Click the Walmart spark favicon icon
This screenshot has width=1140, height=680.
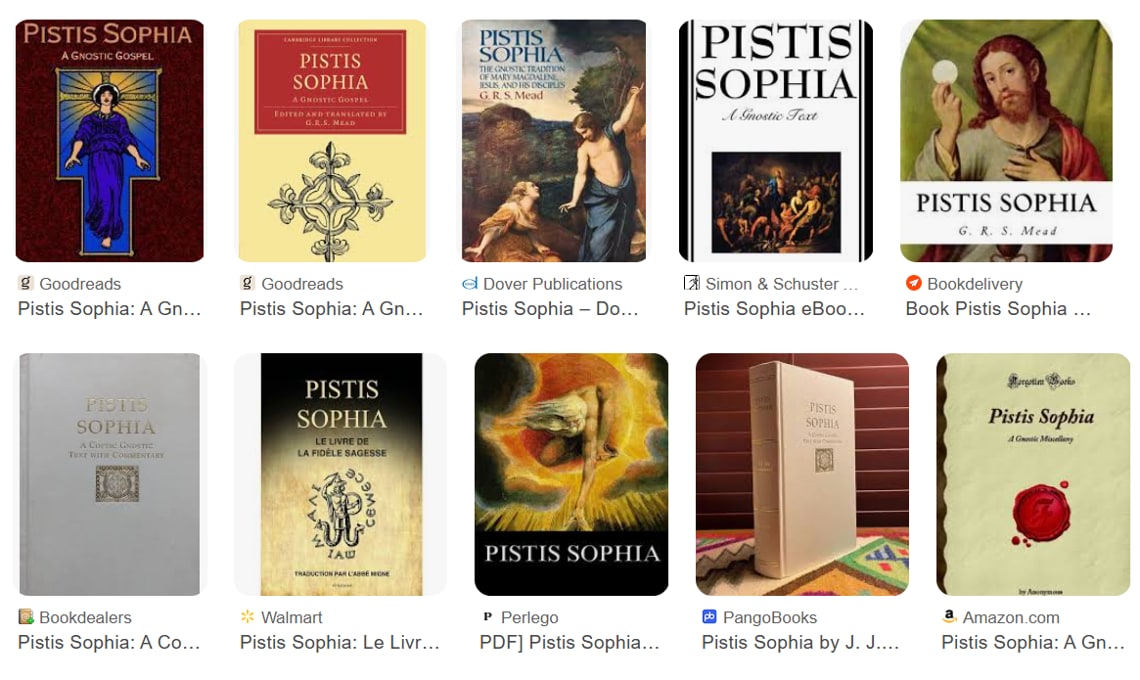pyautogui.click(x=248, y=617)
